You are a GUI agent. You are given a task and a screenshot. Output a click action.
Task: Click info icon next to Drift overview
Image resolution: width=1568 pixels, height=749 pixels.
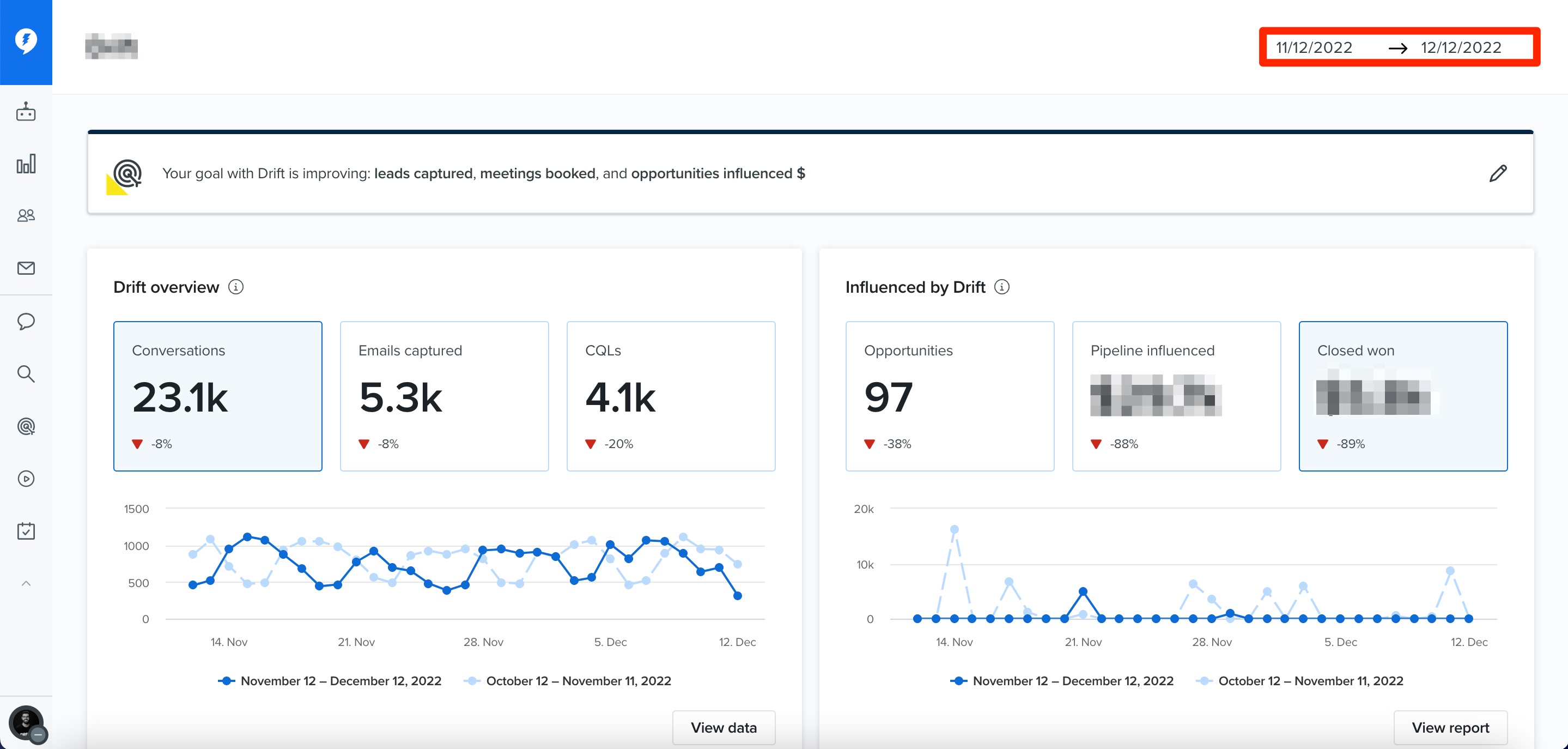click(x=235, y=287)
